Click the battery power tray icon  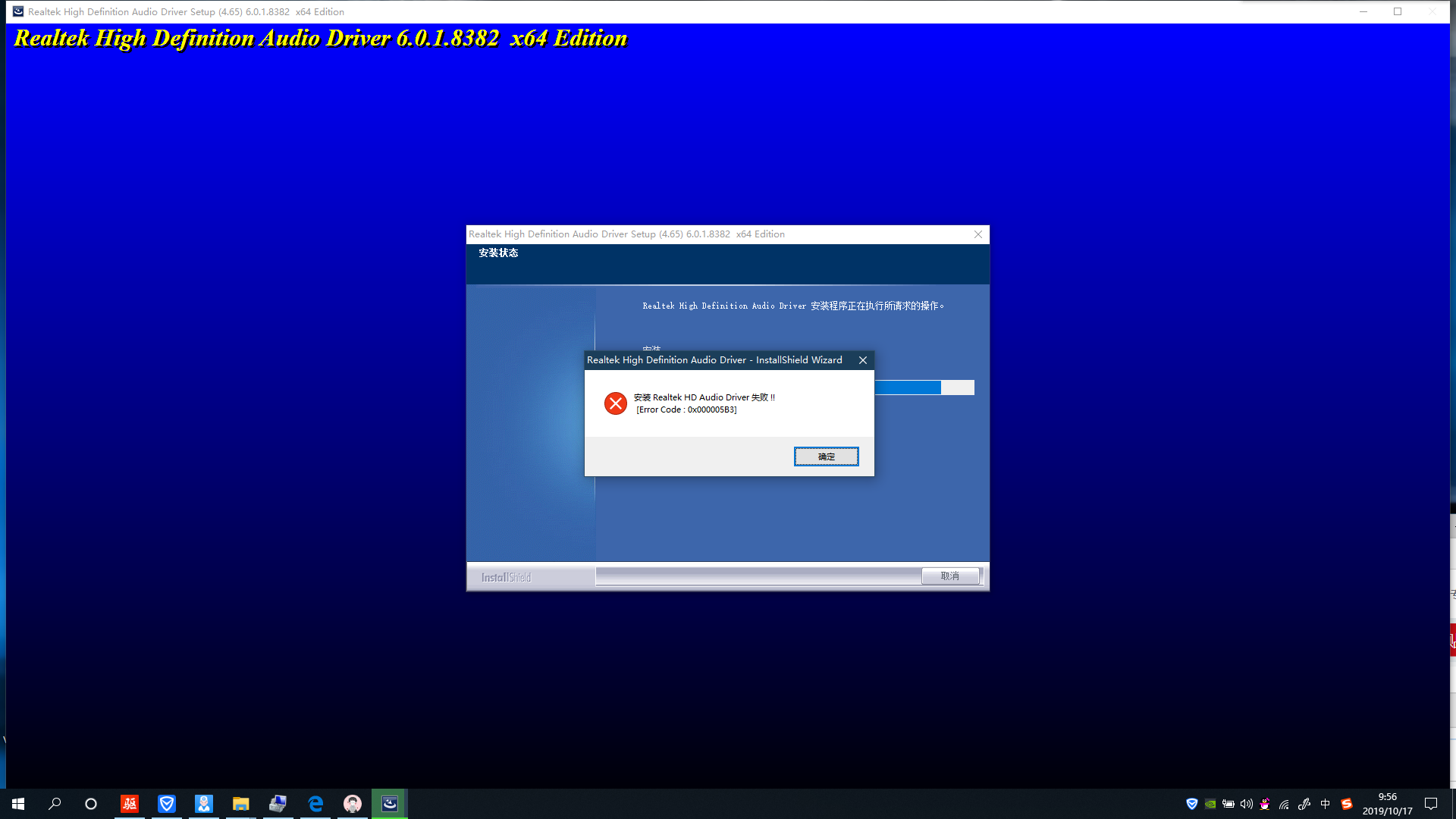[1228, 804]
